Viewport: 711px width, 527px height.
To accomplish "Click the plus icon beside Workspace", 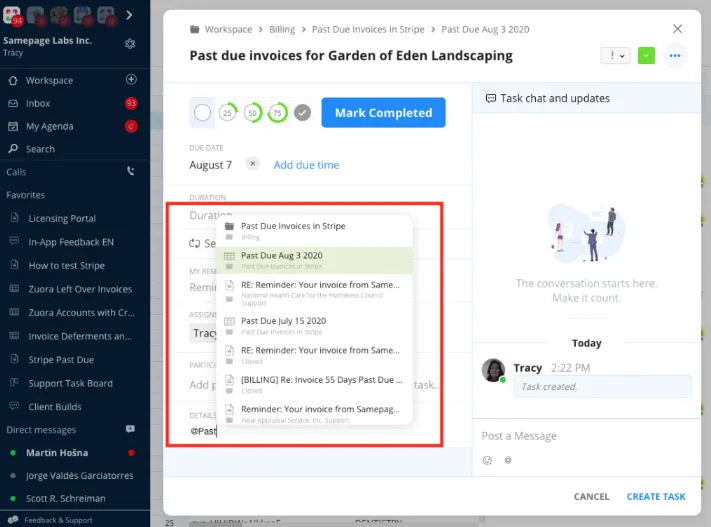I will [x=131, y=79].
